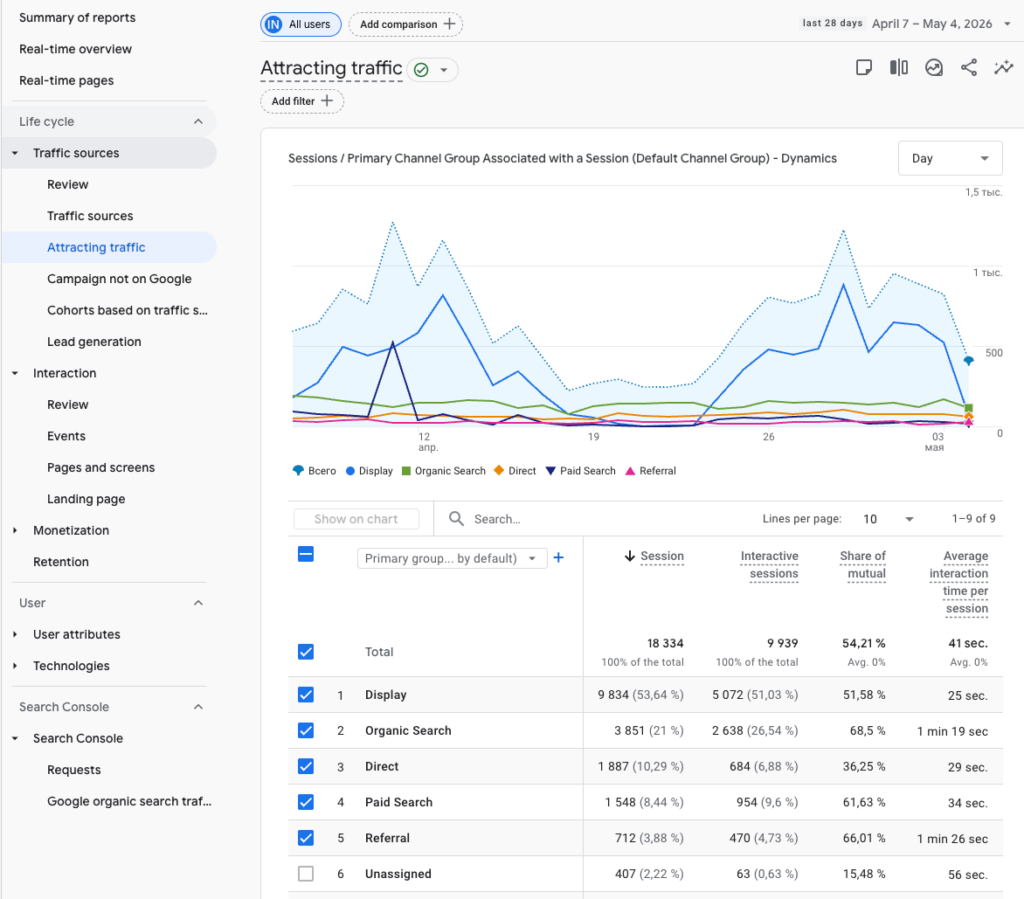The height and width of the screenshot is (899, 1024).
Task: Collapse the Life cycle section
Action: (199, 121)
